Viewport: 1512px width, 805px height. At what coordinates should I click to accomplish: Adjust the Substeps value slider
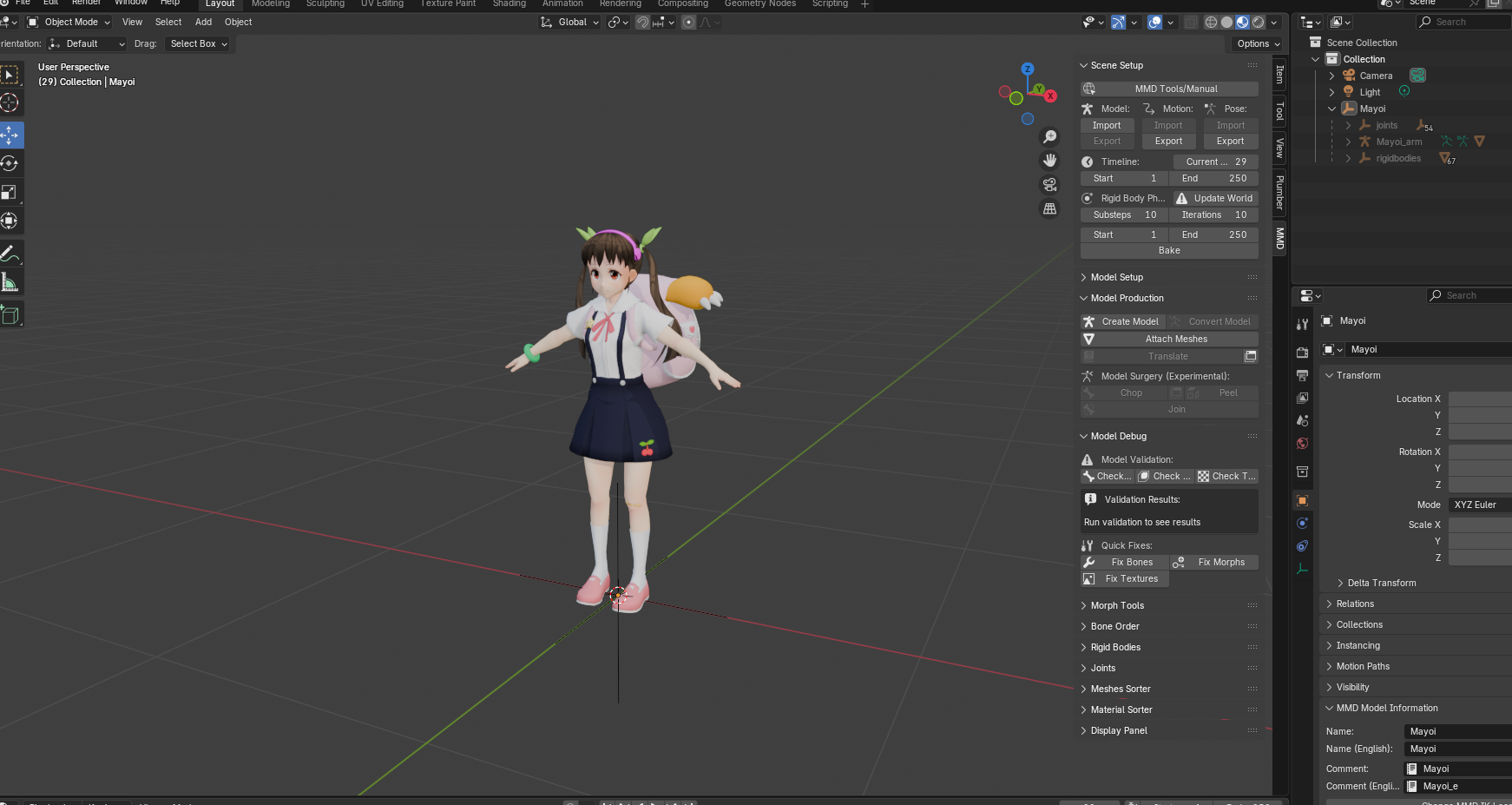click(1124, 215)
